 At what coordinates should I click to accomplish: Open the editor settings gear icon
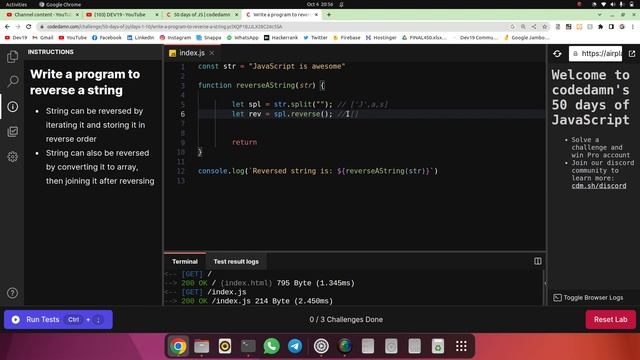13,157
